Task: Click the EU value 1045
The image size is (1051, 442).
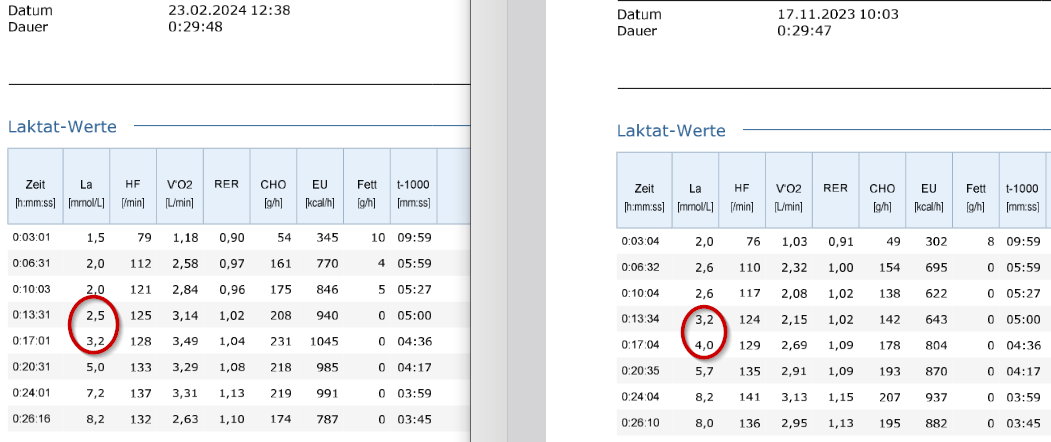Action: [322, 341]
